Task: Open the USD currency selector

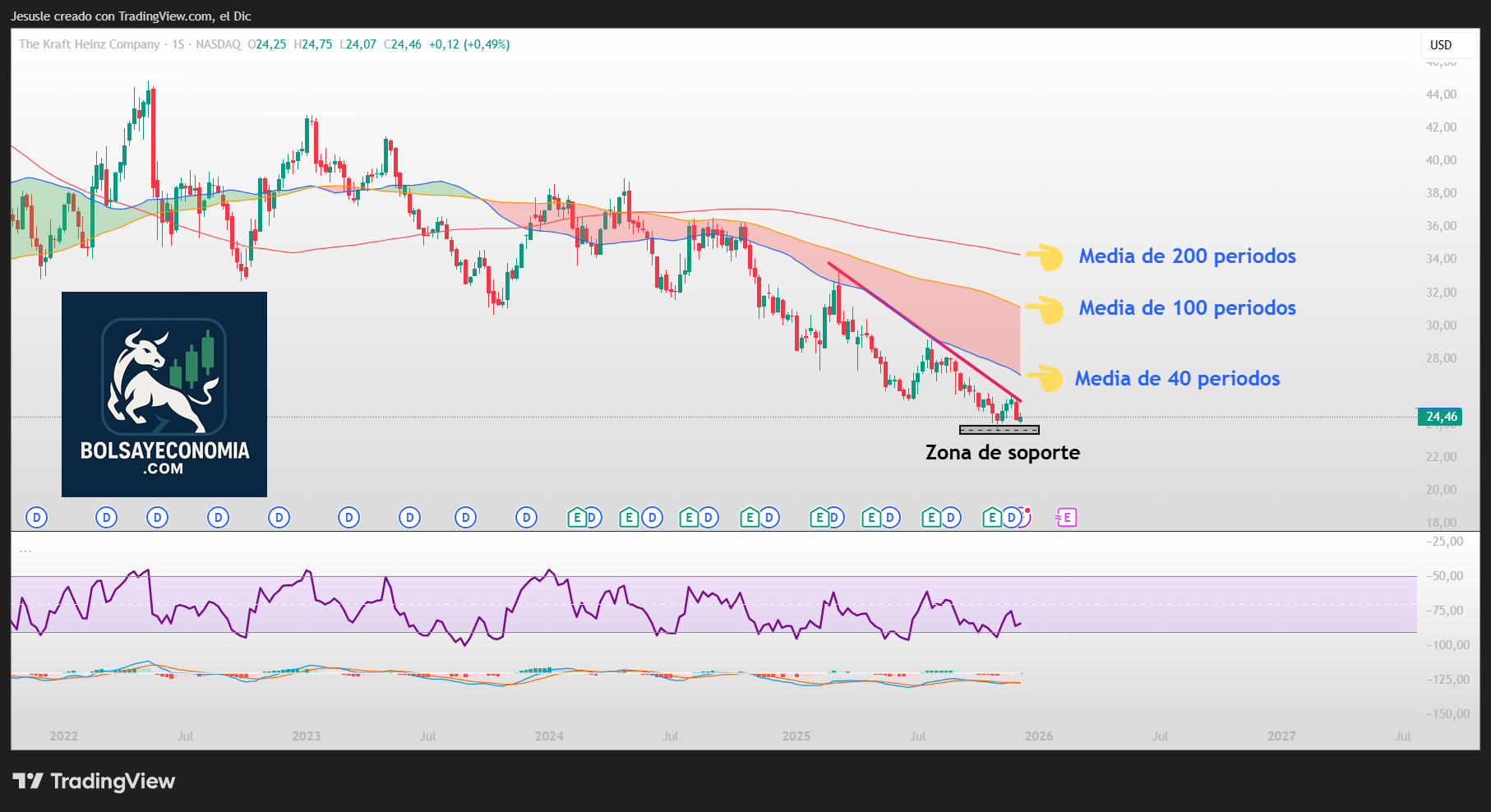Action: pyautogui.click(x=1441, y=45)
